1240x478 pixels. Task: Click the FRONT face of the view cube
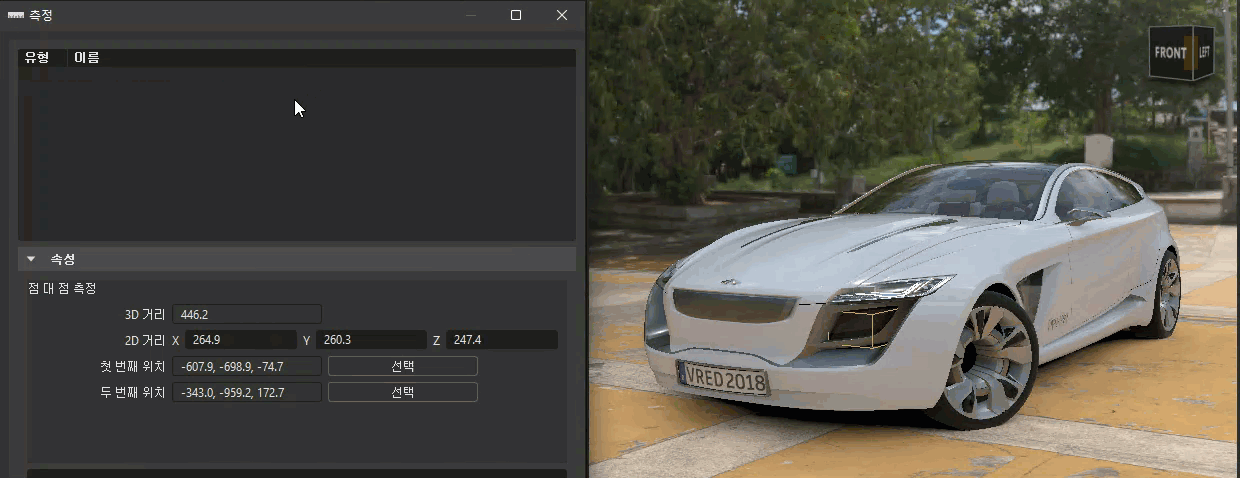pos(1169,52)
